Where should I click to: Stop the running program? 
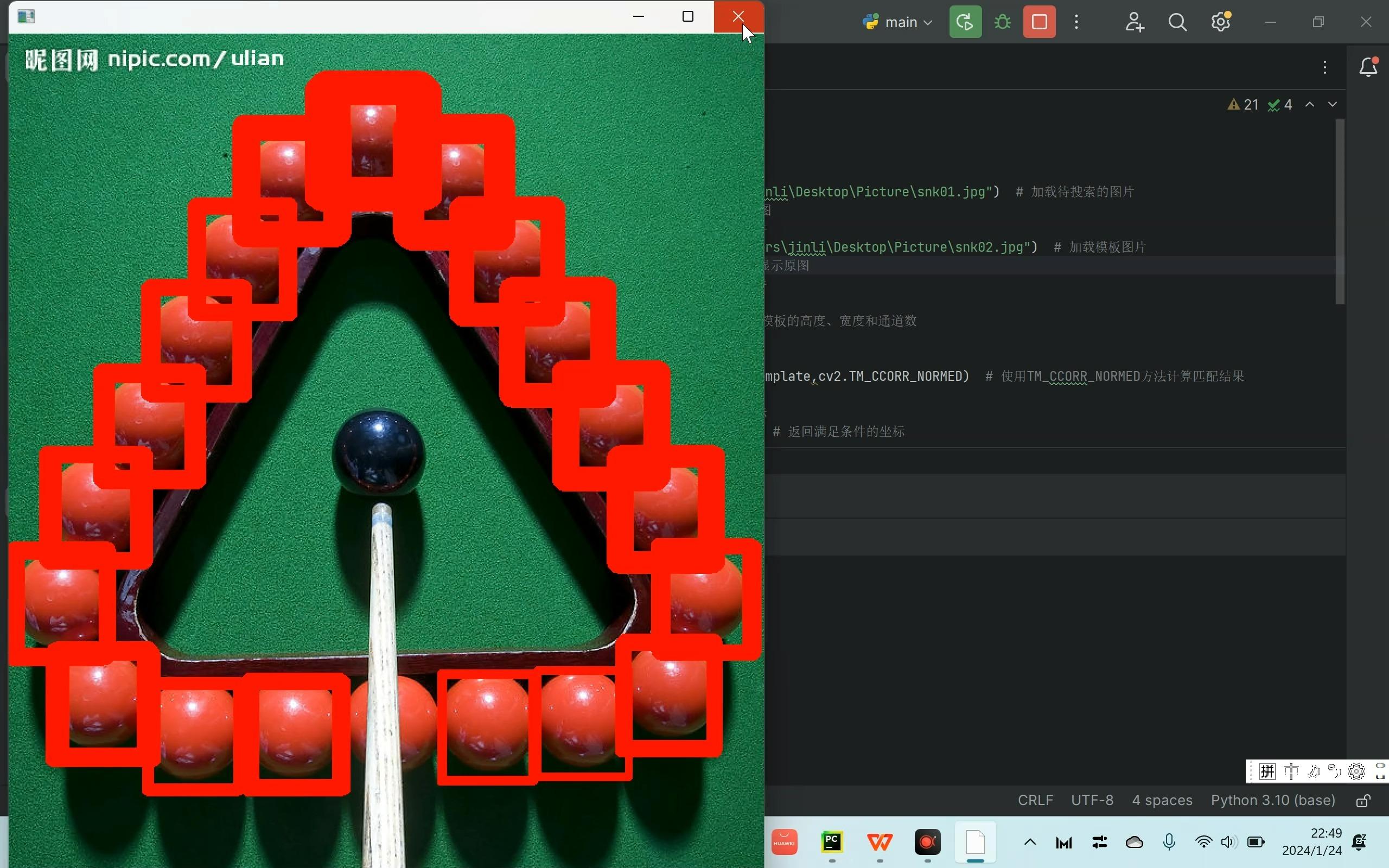pyautogui.click(x=1039, y=22)
